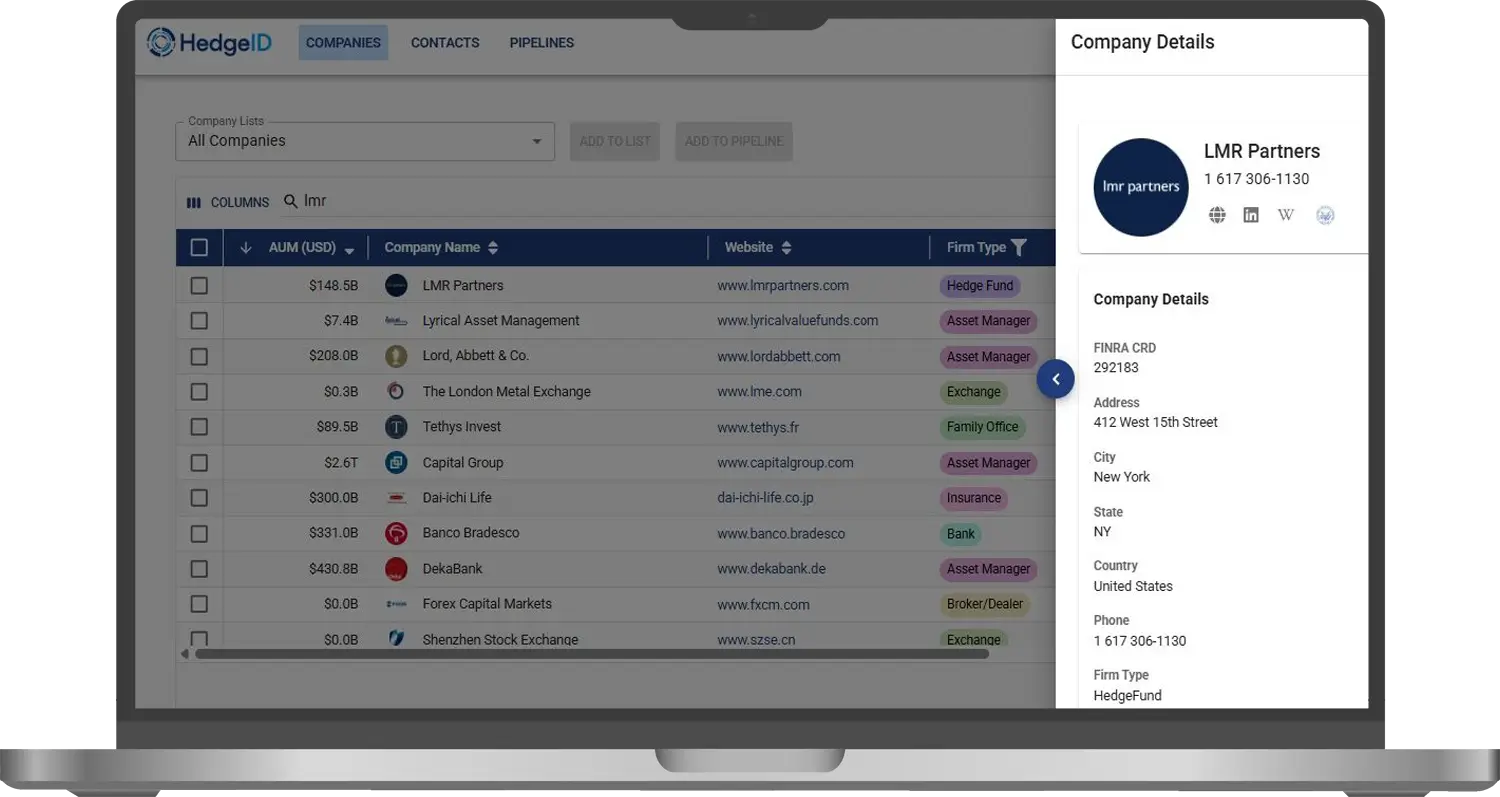The width and height of the screenshot is (1500, 797).
Task: Open the LMR Partners website globe icon
Action: [1217, 215]
